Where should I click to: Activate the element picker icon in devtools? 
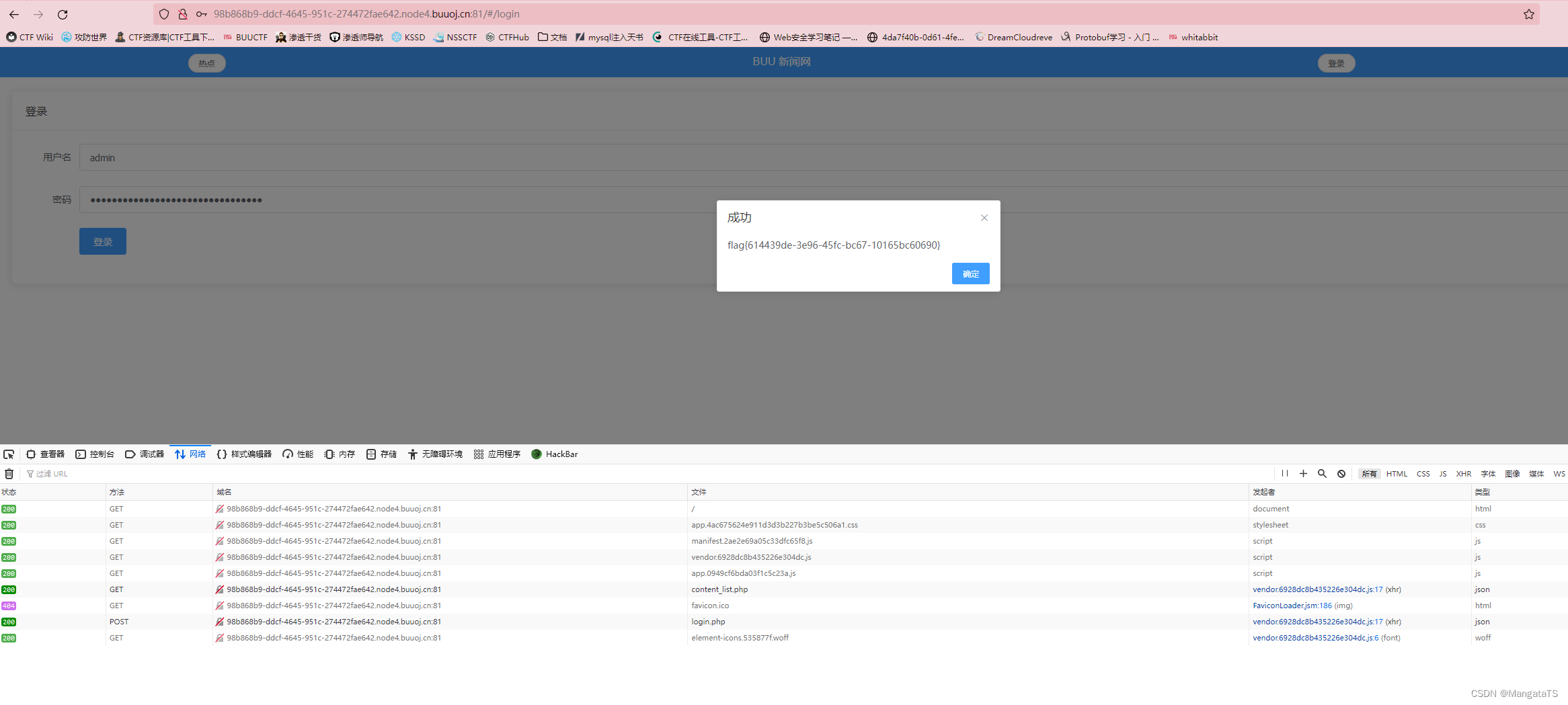(9, 454)
